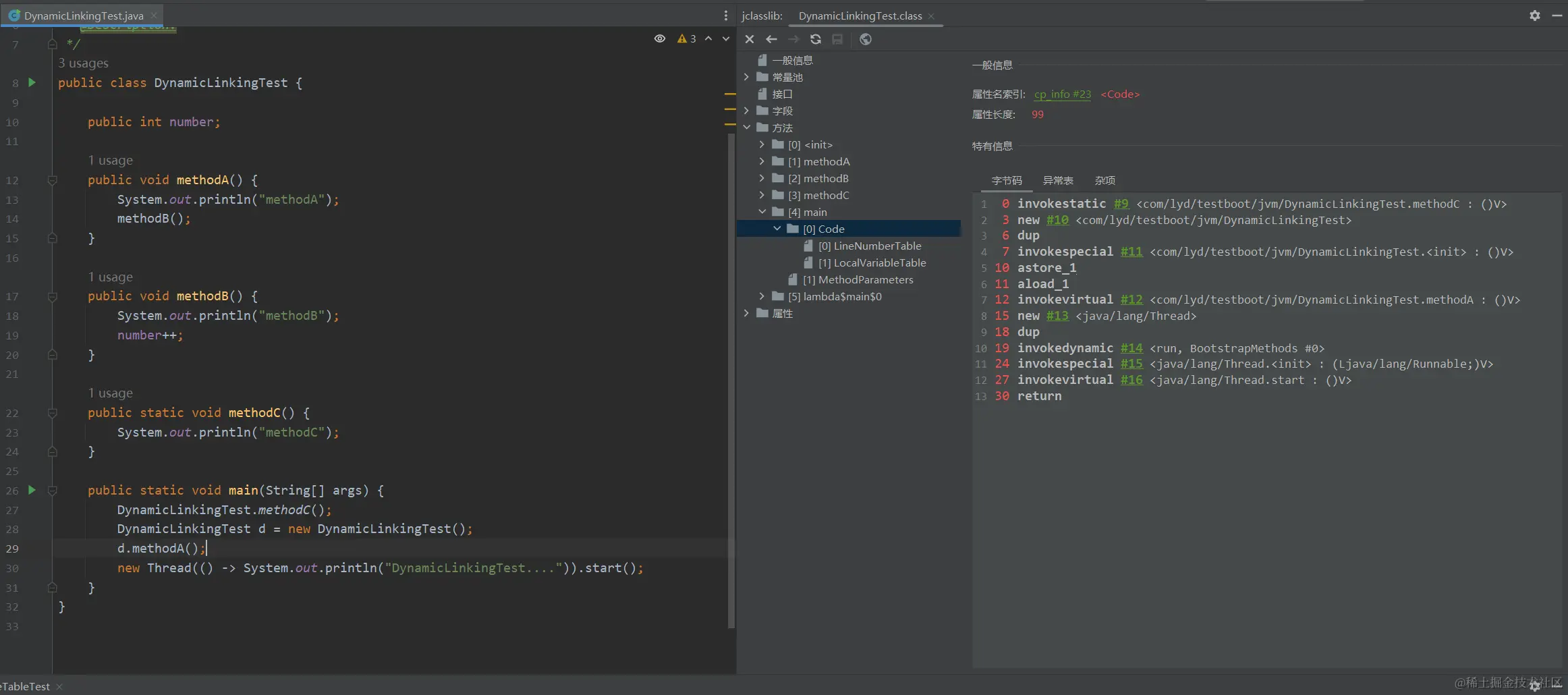Screen dimensions: 1568x695
Task: Expand the 常量池 tree node
Action: coord(746,77)
